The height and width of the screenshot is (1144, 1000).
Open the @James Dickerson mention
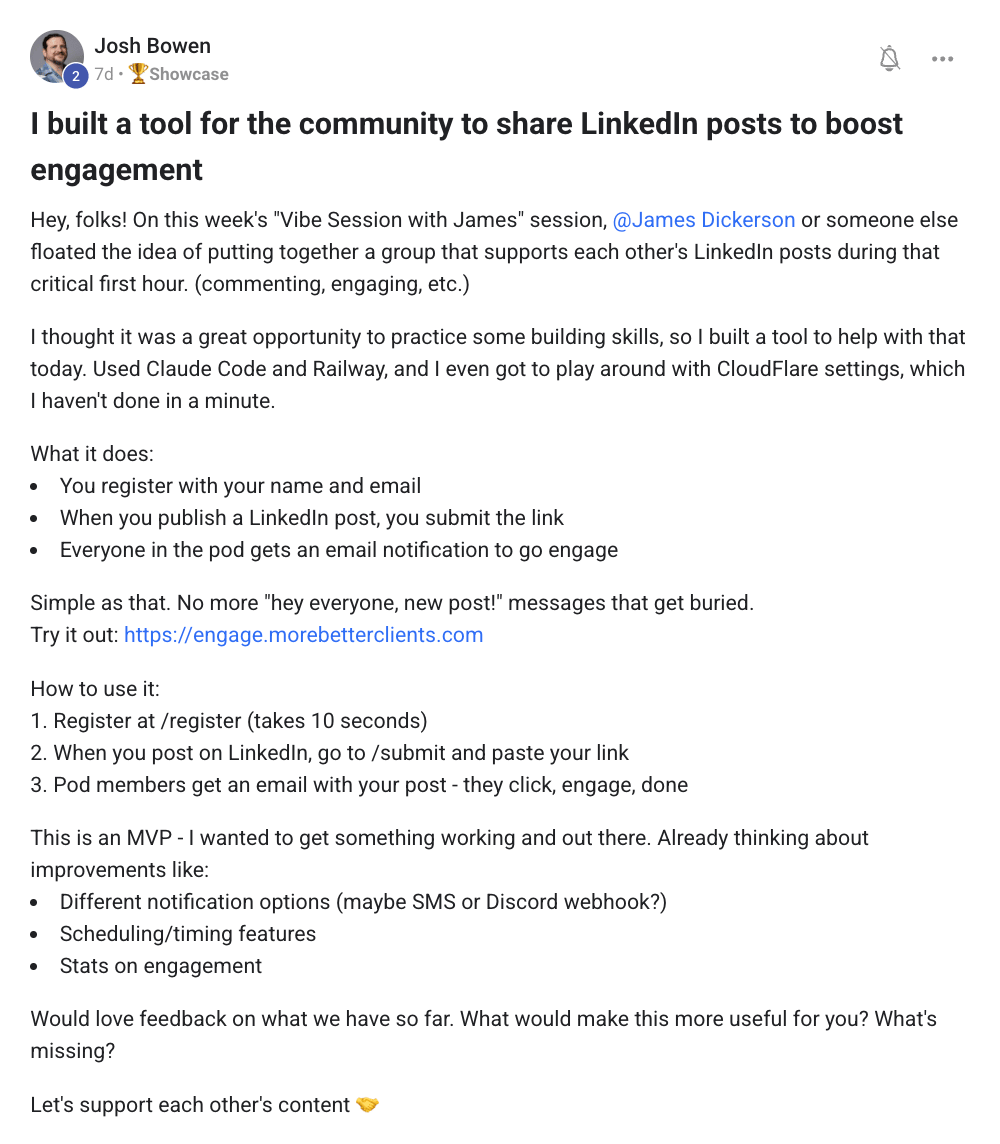point(704,220)
